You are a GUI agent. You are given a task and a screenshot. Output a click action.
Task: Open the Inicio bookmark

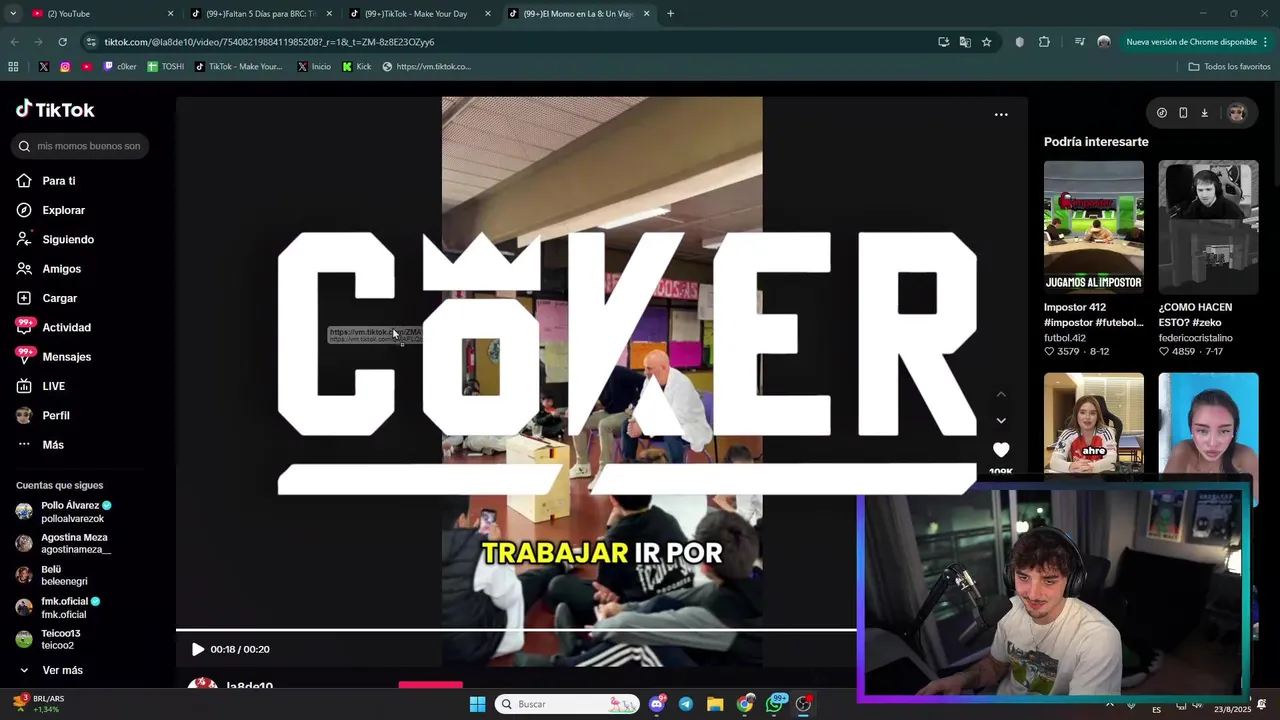pyautogui.click(x=314, y=67)
